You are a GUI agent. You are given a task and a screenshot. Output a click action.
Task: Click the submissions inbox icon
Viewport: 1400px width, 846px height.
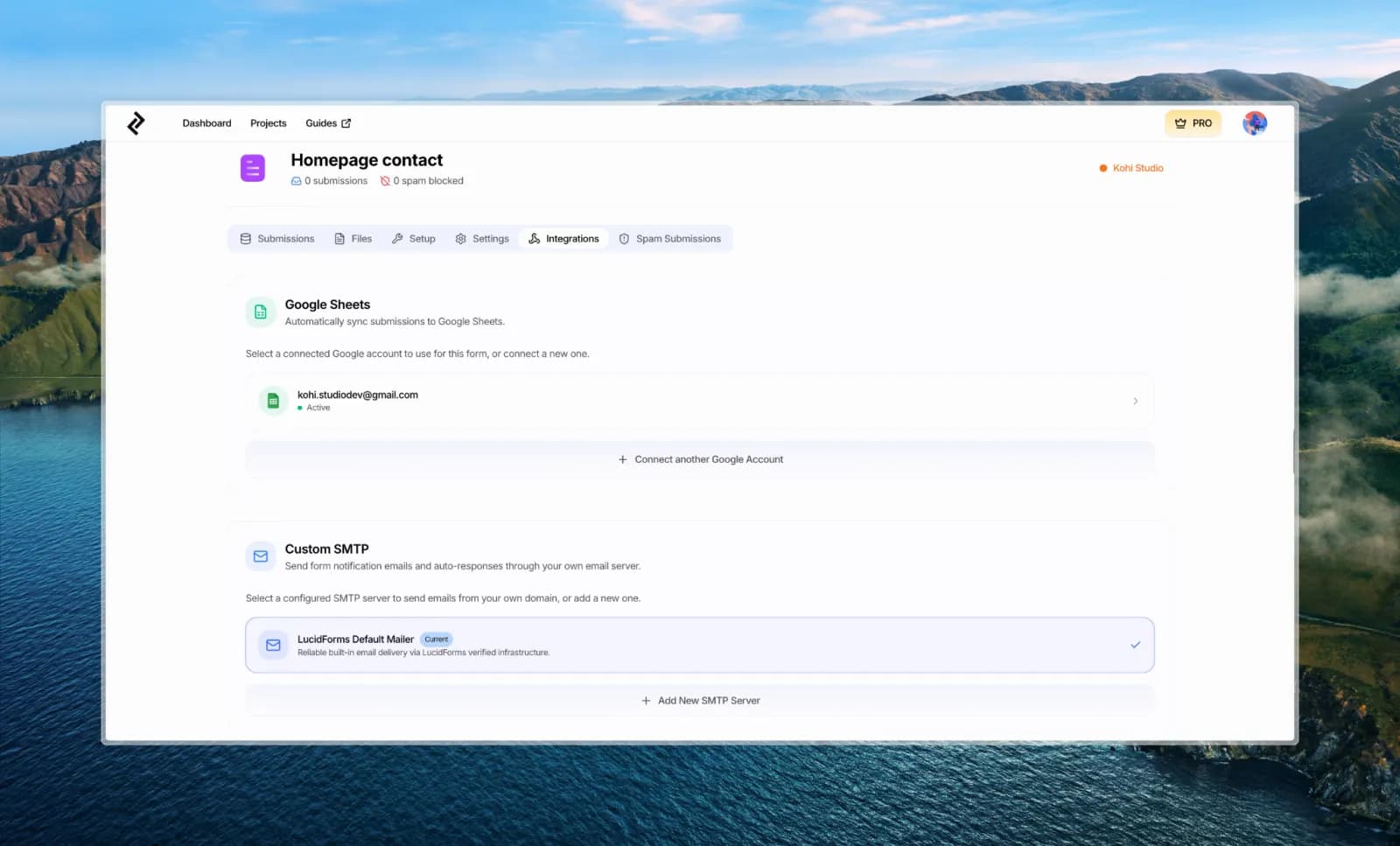point(296,181)
